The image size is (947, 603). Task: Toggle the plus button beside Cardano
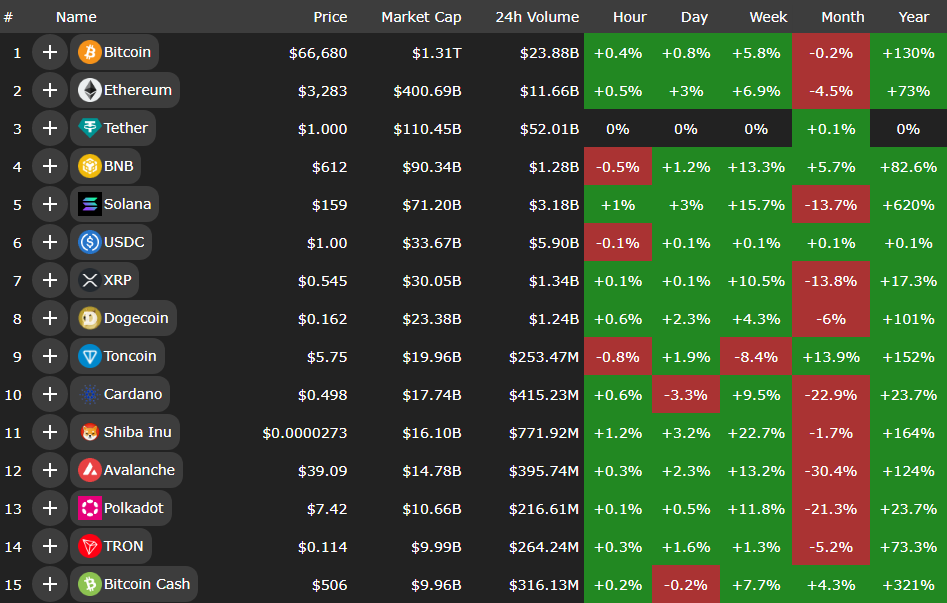(x=49, y=394)
